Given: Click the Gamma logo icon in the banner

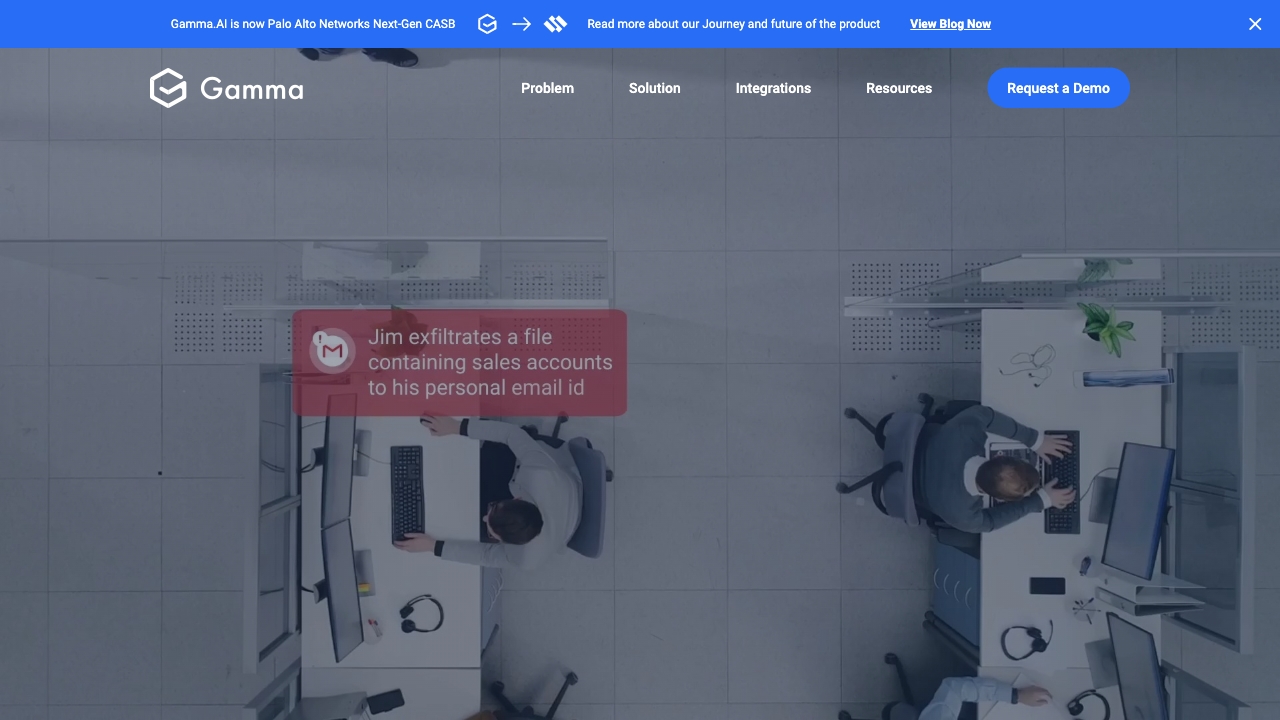Looking at the screenshot, I should pyautogui.click(x=487, y=24).
